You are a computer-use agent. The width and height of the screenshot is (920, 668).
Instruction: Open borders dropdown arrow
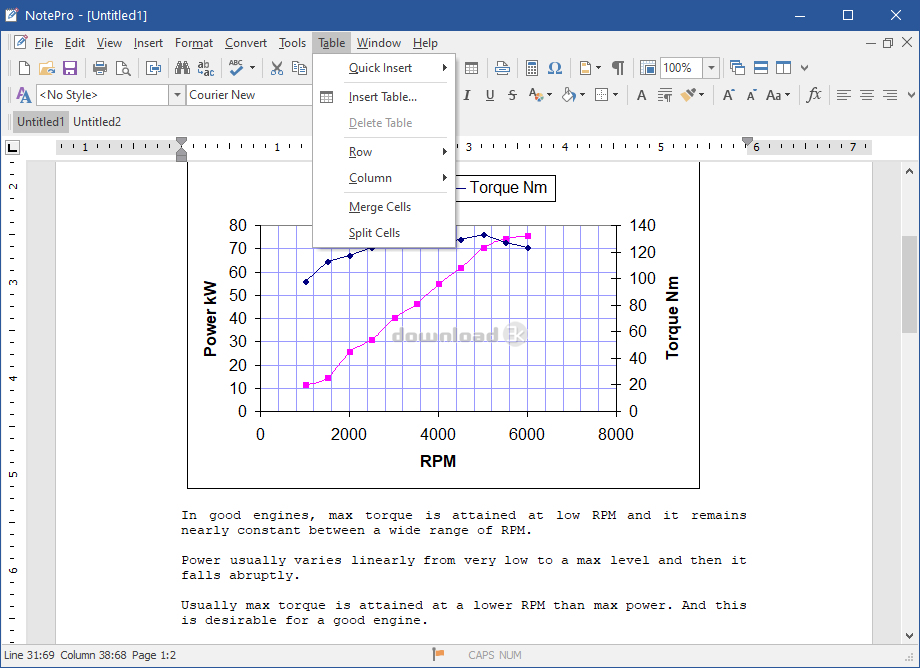[615, 95]
